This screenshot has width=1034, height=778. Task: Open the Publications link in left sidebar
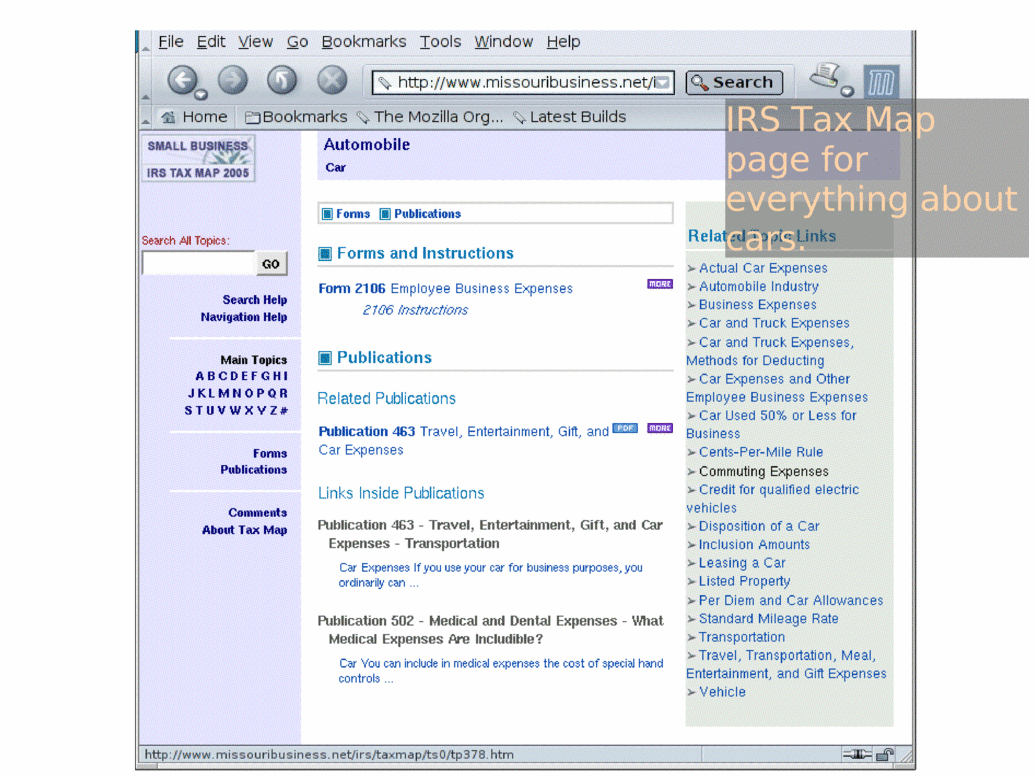(x=254, y=469)
